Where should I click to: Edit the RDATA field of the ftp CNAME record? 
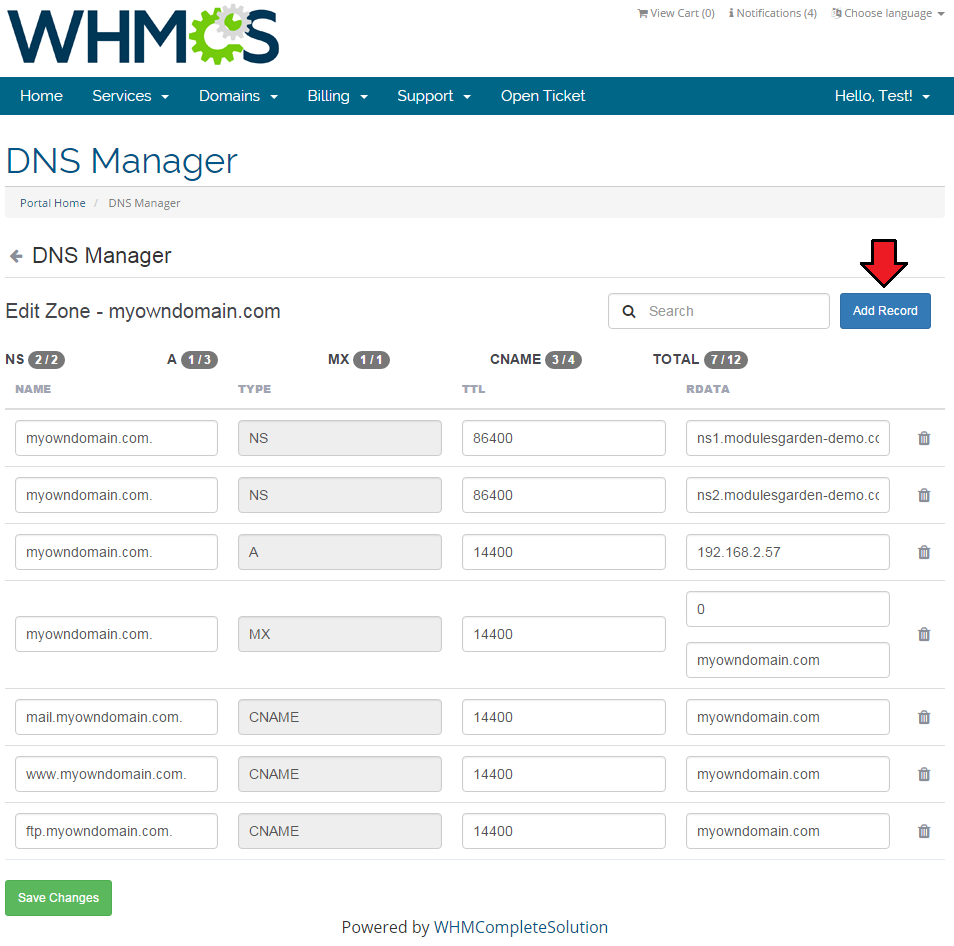787,831
